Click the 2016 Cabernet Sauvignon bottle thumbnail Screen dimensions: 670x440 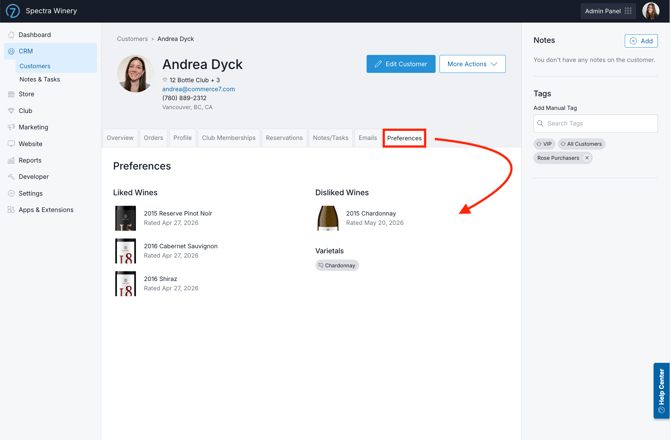coord(125,251)
